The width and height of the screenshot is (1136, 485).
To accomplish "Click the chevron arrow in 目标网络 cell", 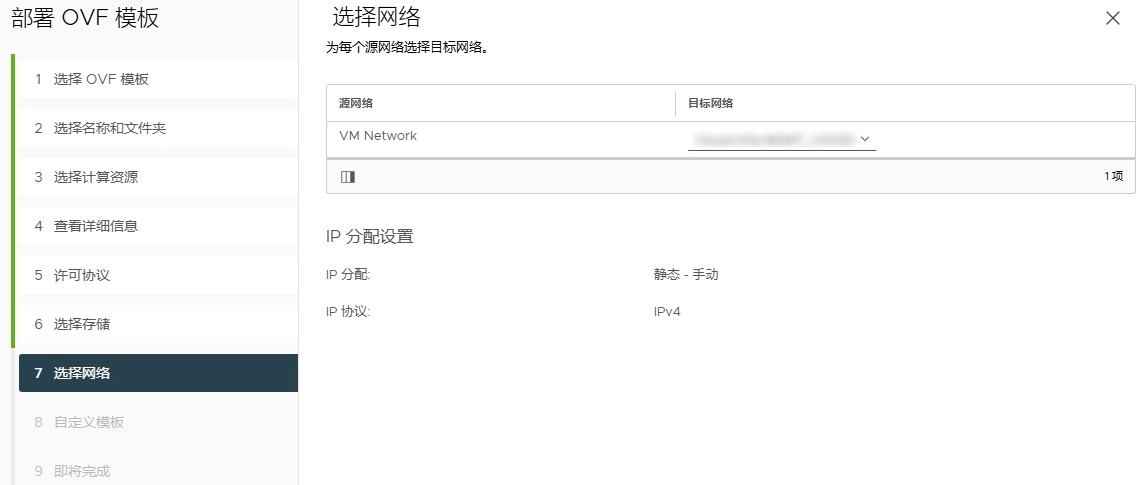I will (864, 139).
